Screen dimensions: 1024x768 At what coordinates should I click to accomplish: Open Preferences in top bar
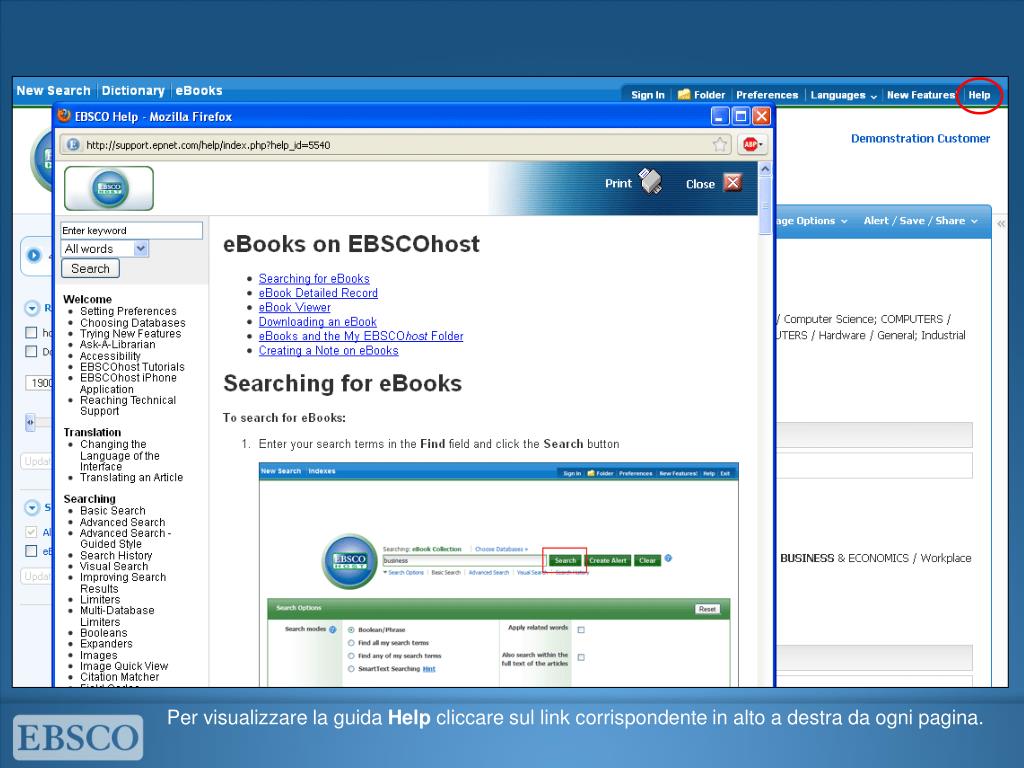767,95
